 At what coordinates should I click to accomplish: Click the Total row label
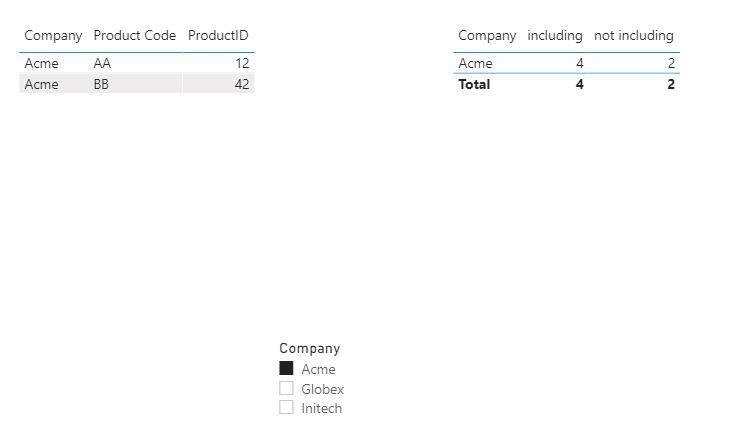[x=474, y=84]
